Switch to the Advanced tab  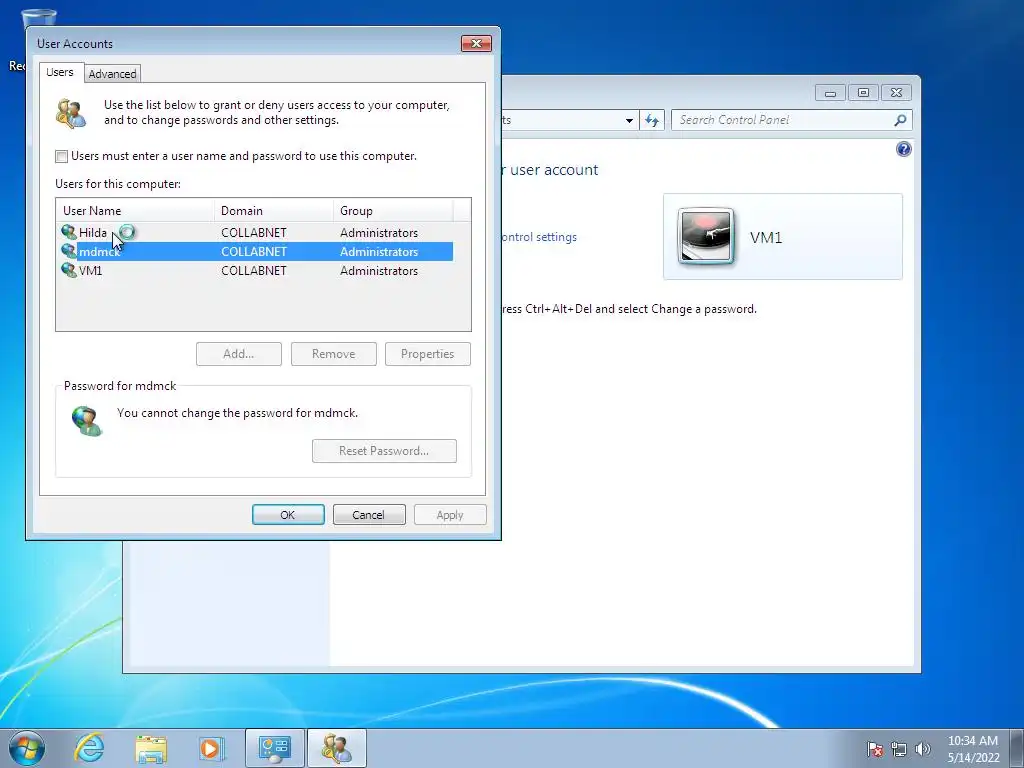tap(112, 74)
